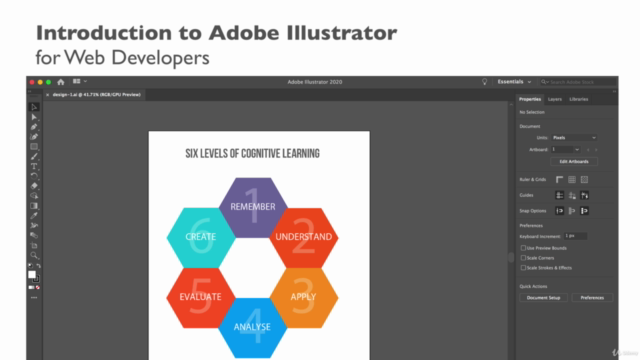Toggle Lock Guides button
640x360 pixels.
click(x=572, y=196)
